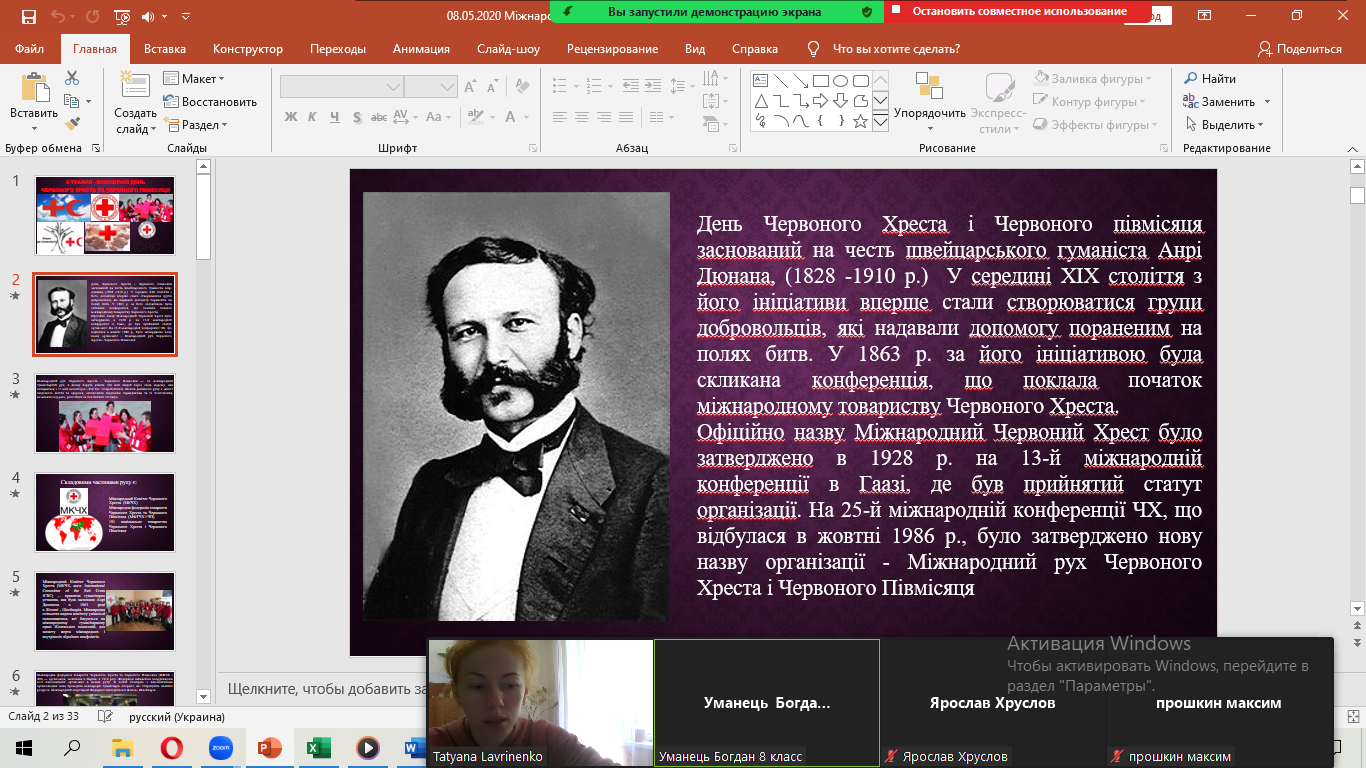Open Zoom from the taskbar
The image size is (1366, 768).
(x=220, y=747)
